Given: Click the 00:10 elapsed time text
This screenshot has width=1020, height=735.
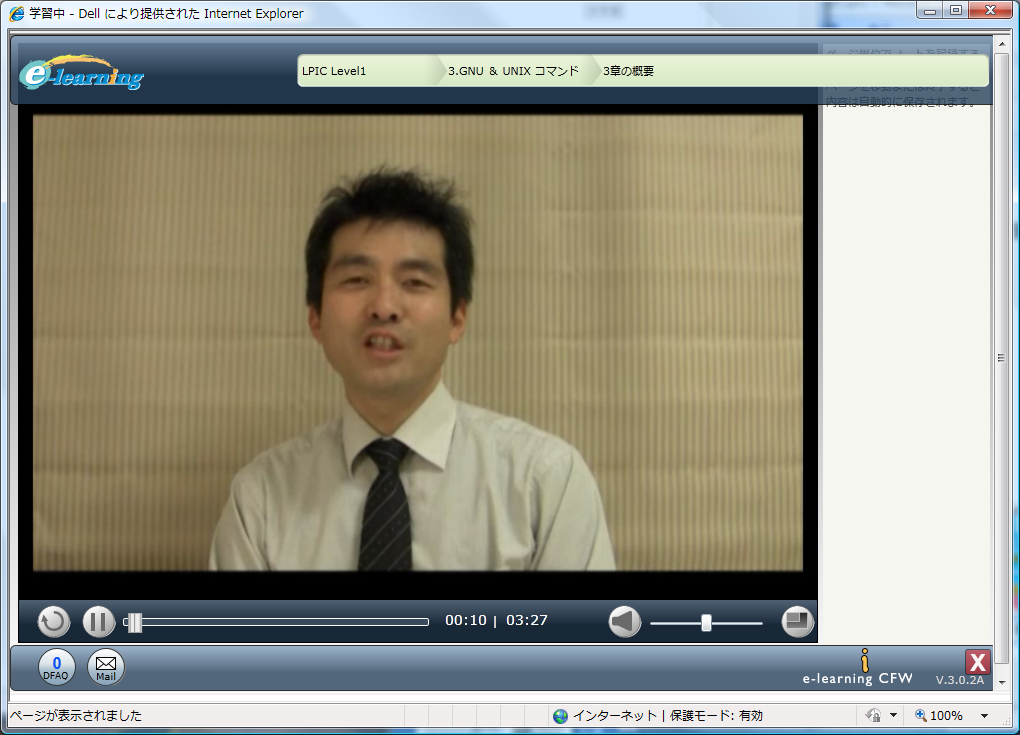Looking at the screenshot, I should pos(466,621).
